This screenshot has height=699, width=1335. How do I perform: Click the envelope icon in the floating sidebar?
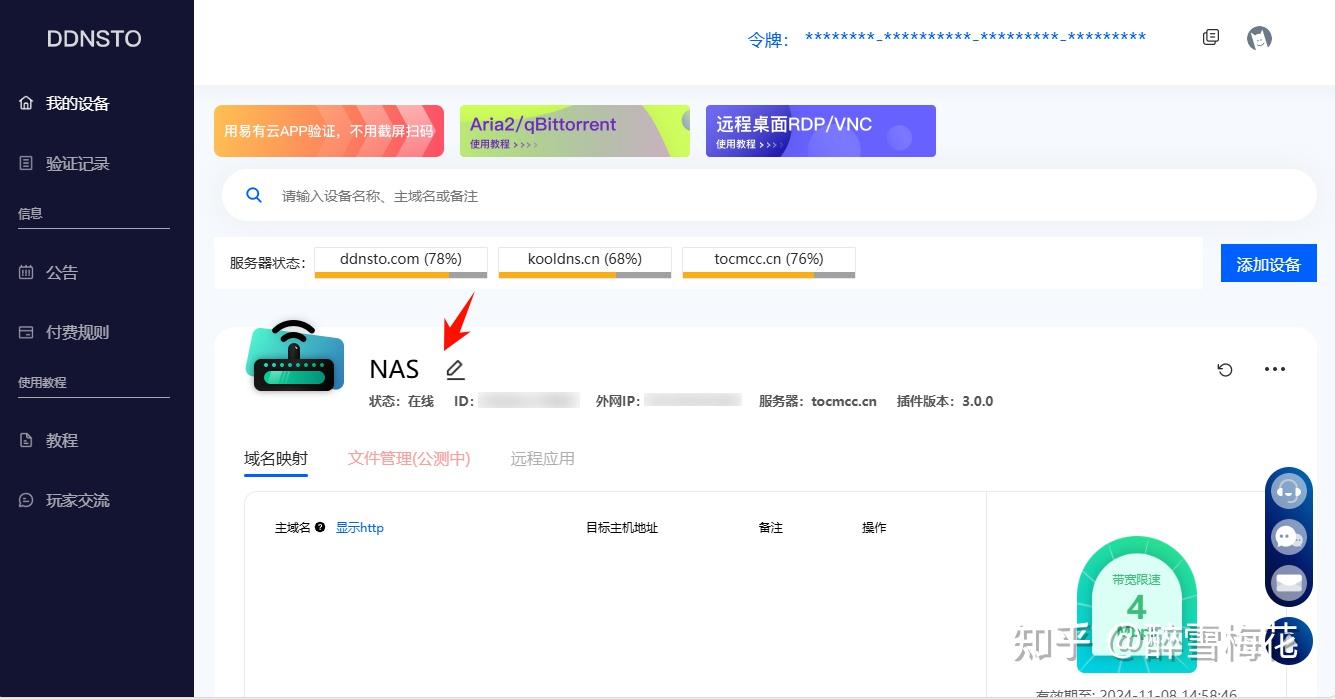pos(1289,583)
